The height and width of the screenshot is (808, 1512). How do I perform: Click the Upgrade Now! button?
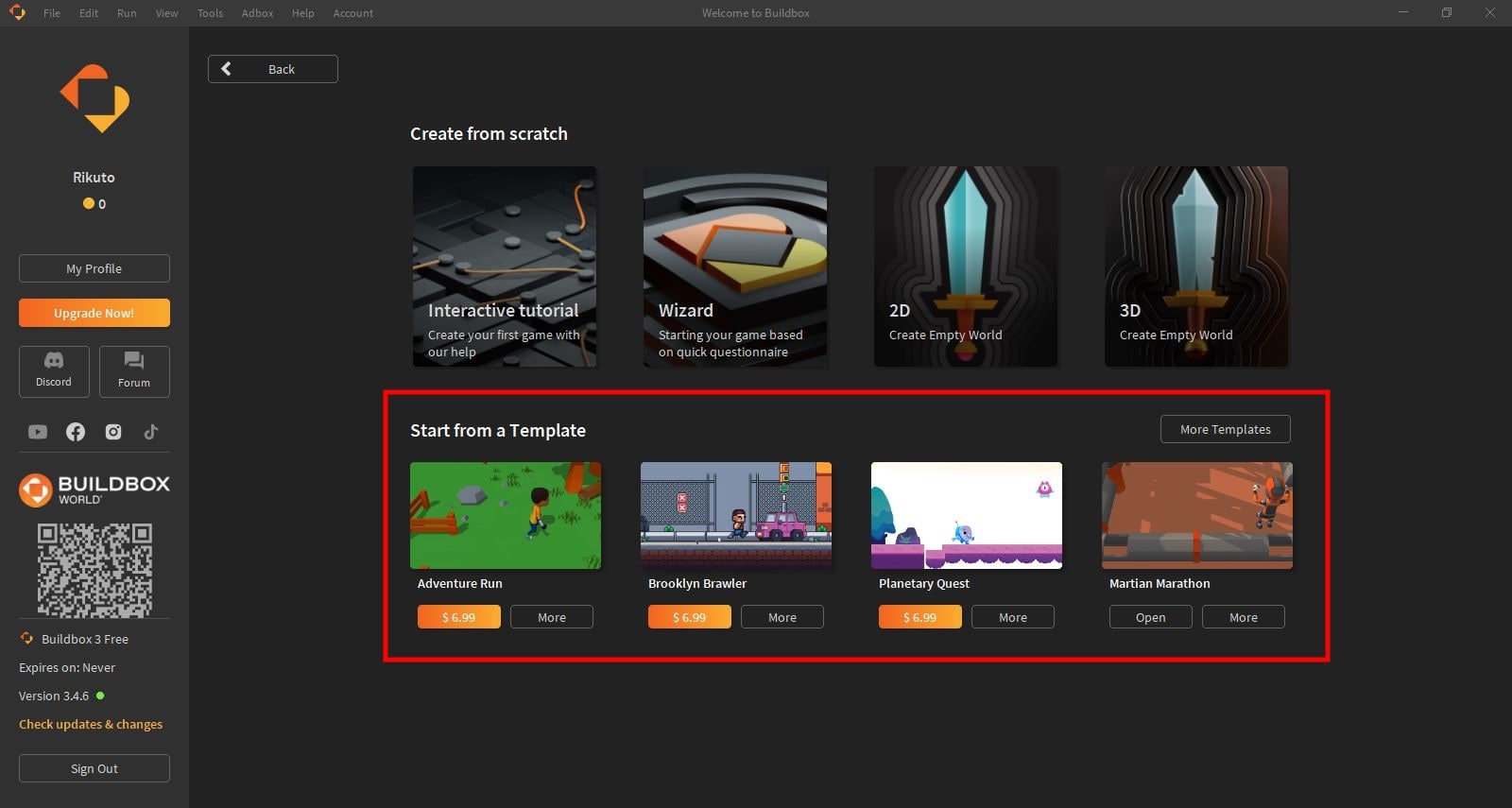(x=94, y=313)
